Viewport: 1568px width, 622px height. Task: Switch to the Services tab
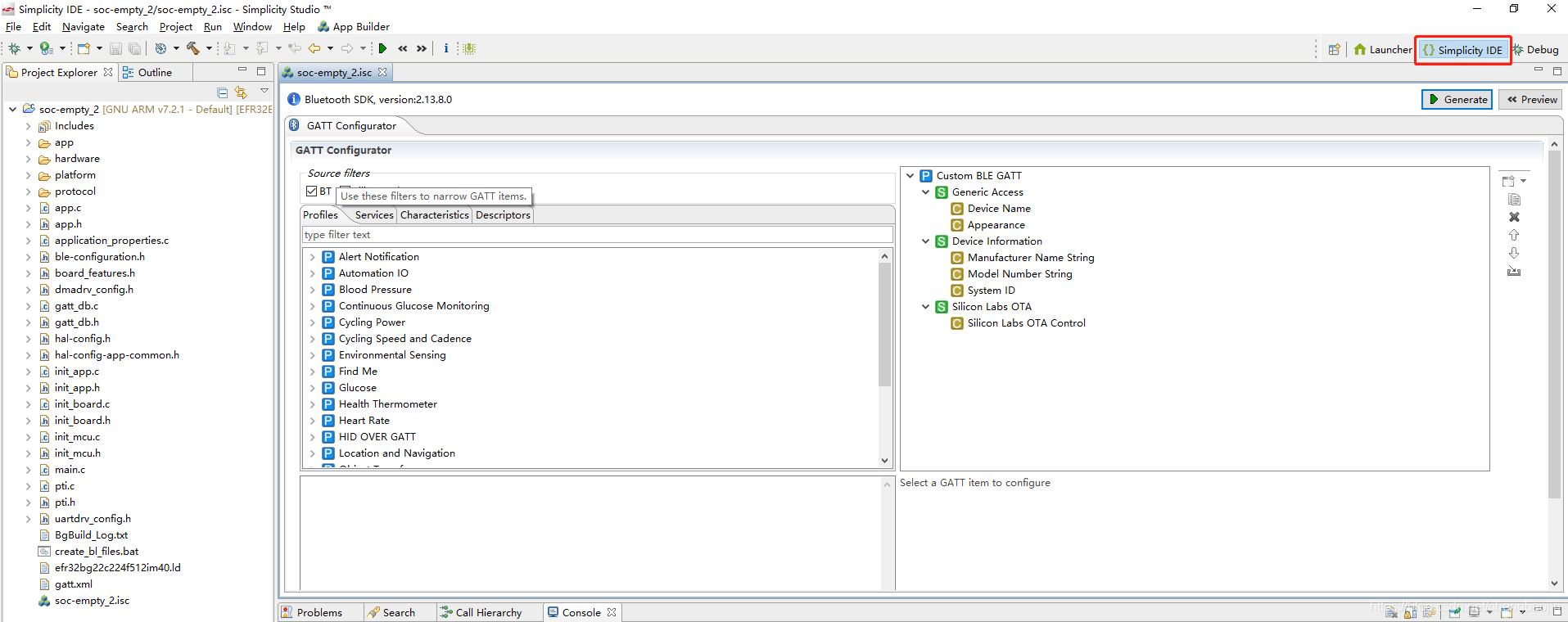374,215
